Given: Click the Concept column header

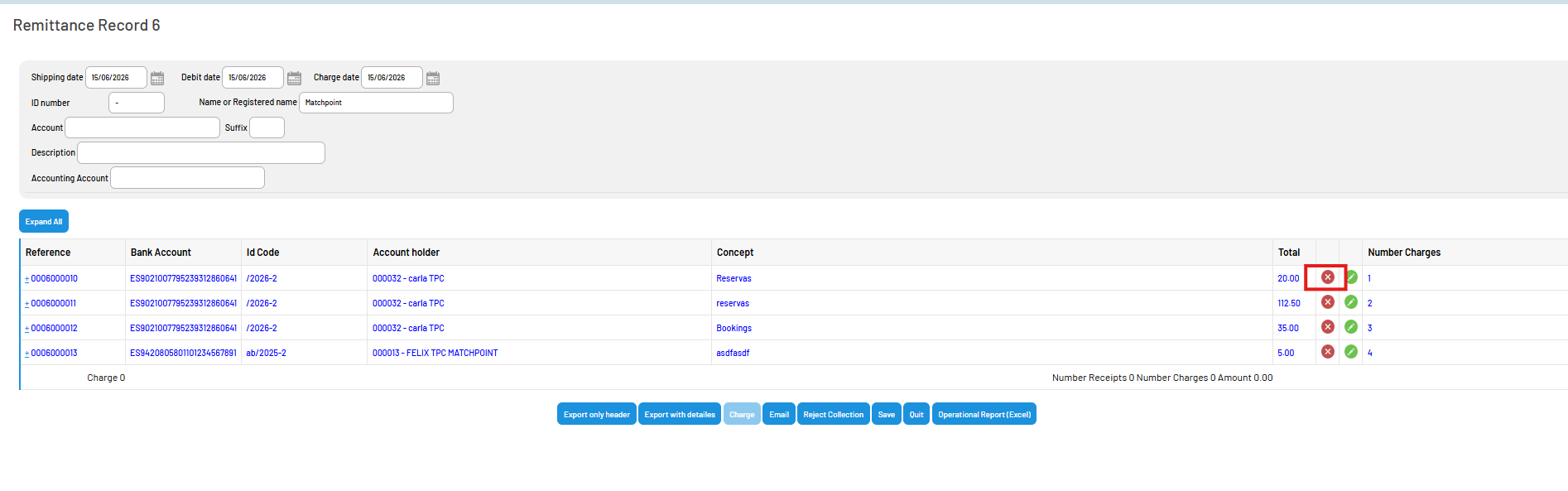Looking at the screenshot, I should click(x=735, y=253).
